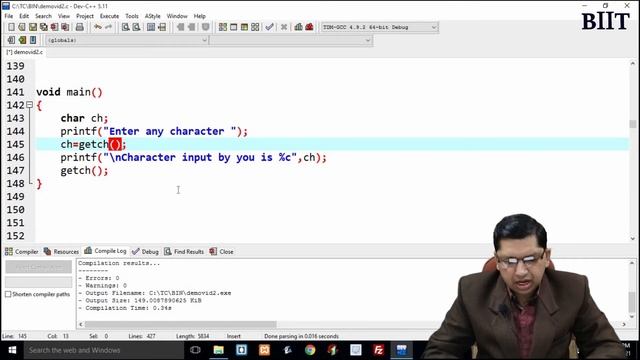The image size is (640, 360).
Task: Click 'void main()' on line 141
Action: [x=69, y=92]
